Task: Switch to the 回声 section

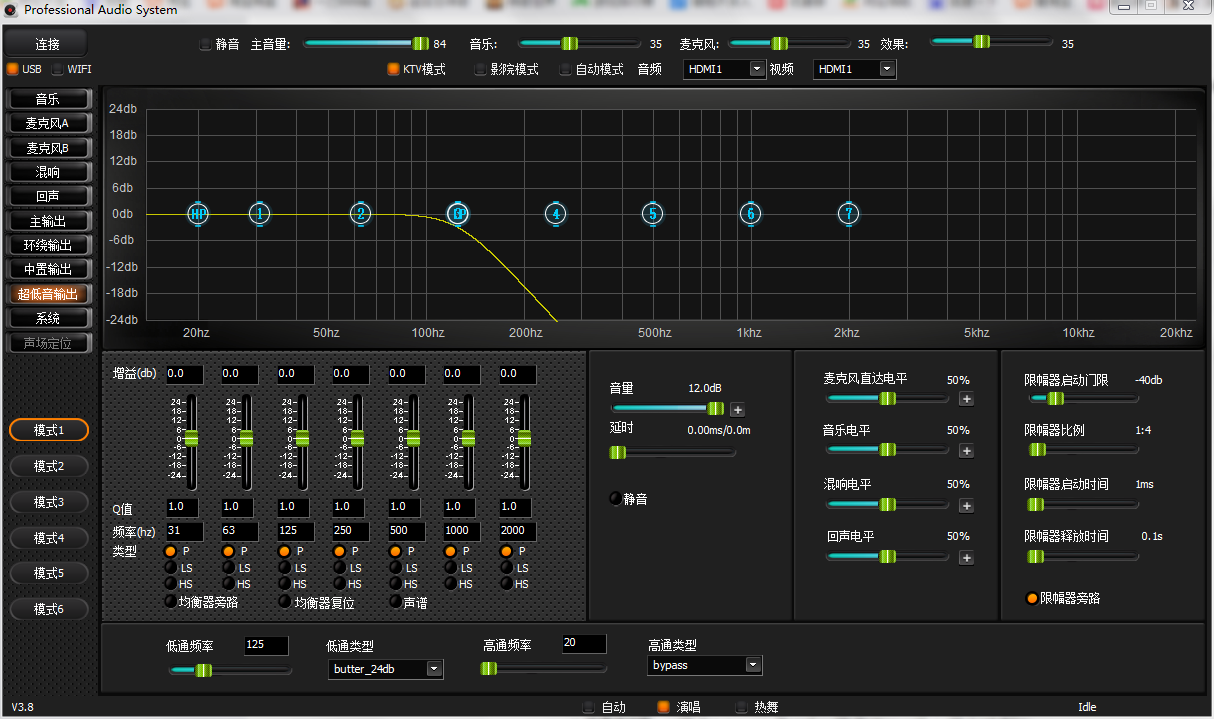Action: [x=48, y=196]
